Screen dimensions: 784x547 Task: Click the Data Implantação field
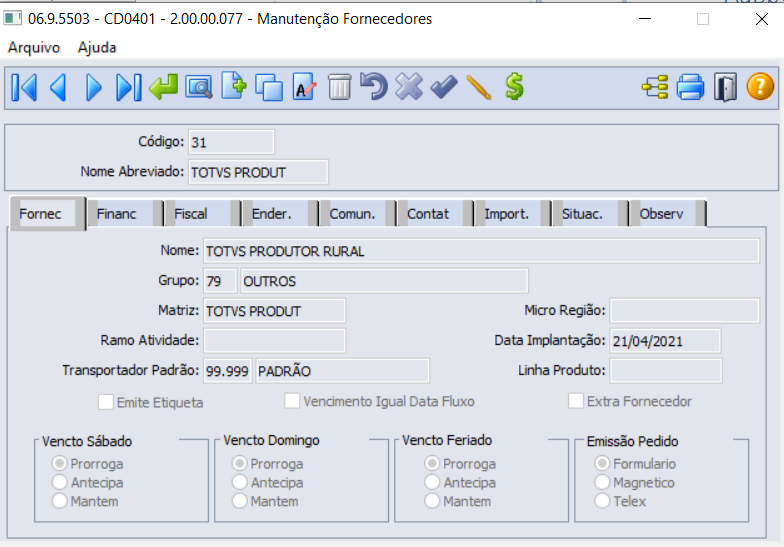(665, 341)
